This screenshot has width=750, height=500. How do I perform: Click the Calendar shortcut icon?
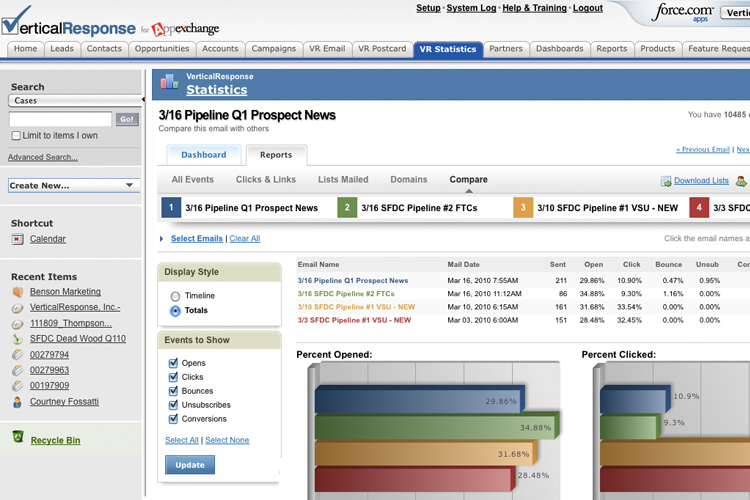point(17,239)
